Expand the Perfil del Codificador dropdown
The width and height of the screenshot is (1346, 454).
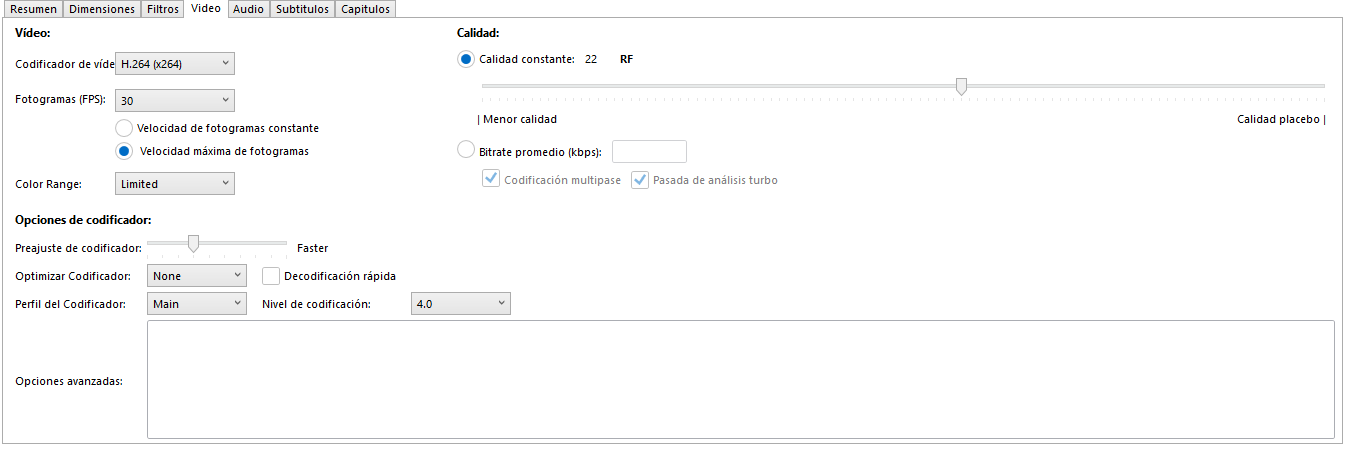click(x=196, y=304)
